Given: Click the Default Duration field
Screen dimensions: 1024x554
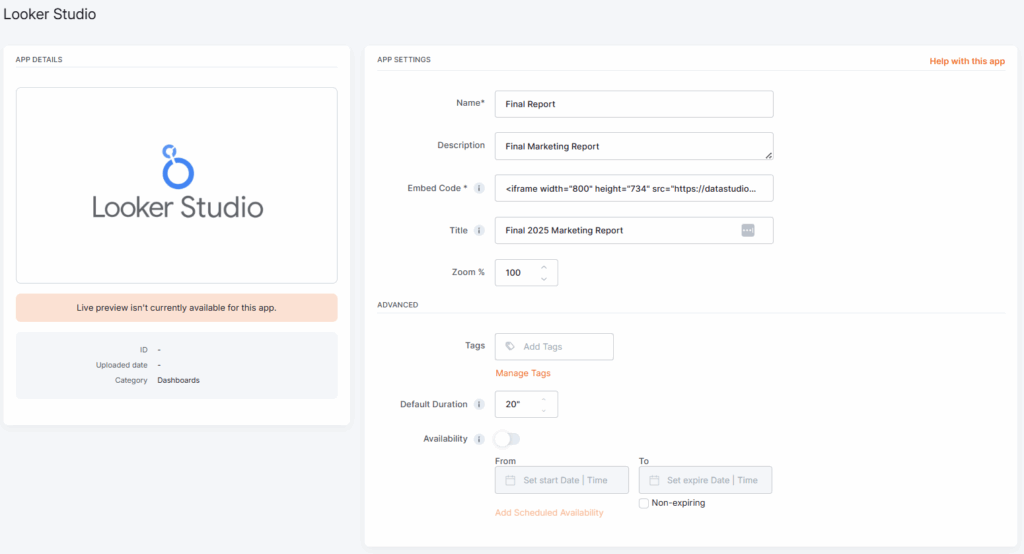Looking at the screenshot, I should 526,404.
